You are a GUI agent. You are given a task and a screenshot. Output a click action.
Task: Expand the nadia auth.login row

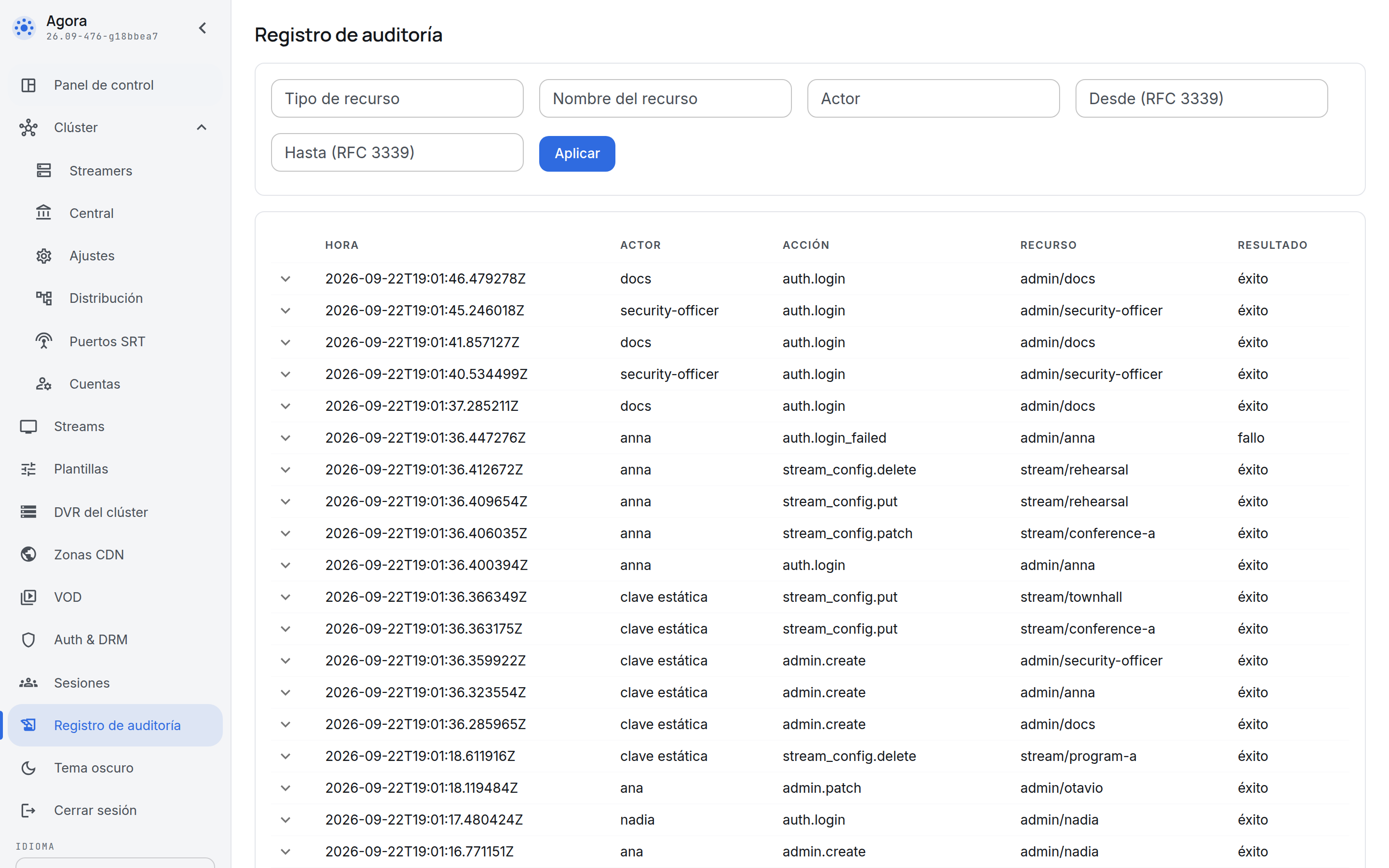coord(285,820)
